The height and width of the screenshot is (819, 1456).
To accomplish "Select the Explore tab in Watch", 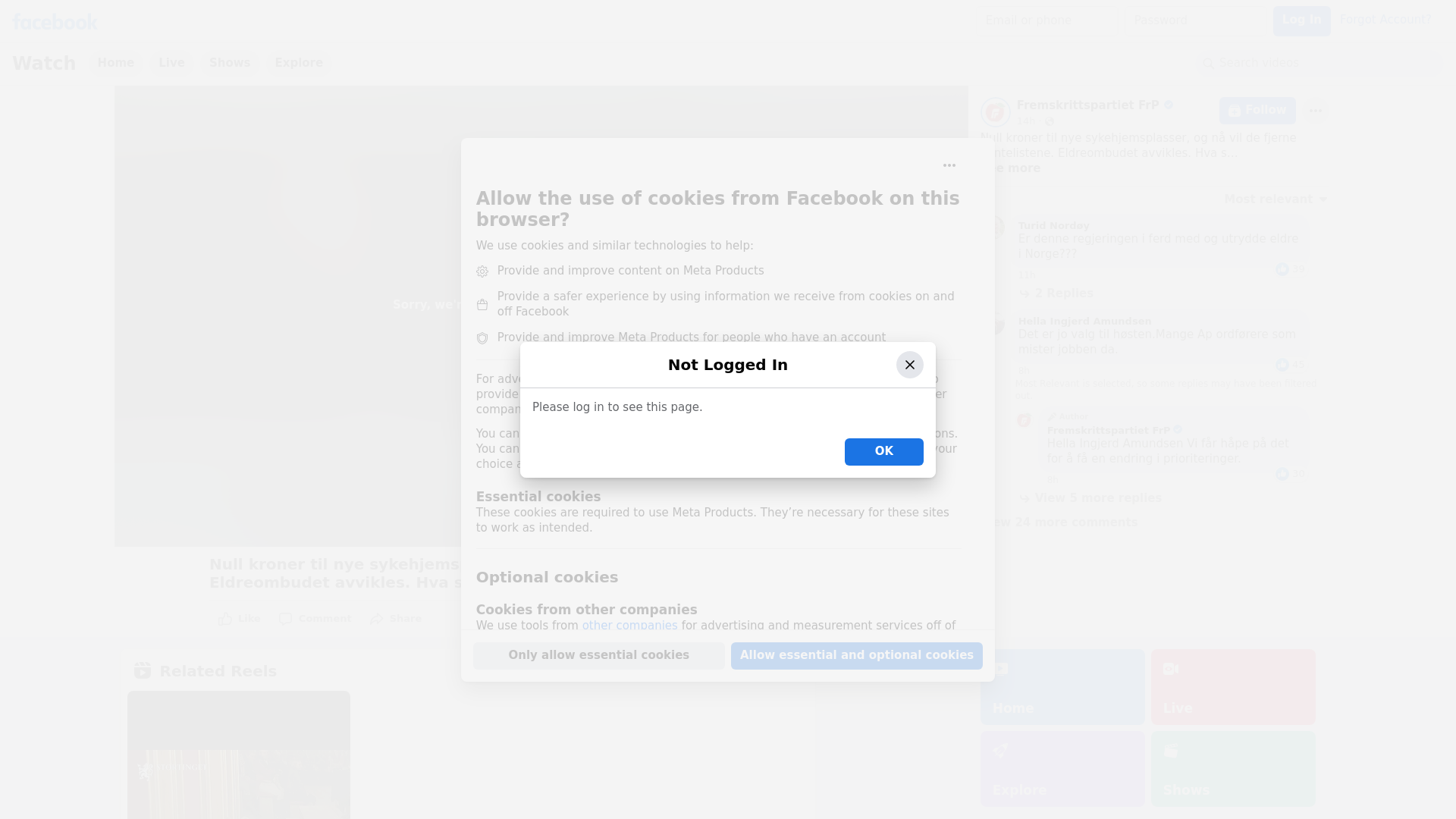I will pos(299,63).
